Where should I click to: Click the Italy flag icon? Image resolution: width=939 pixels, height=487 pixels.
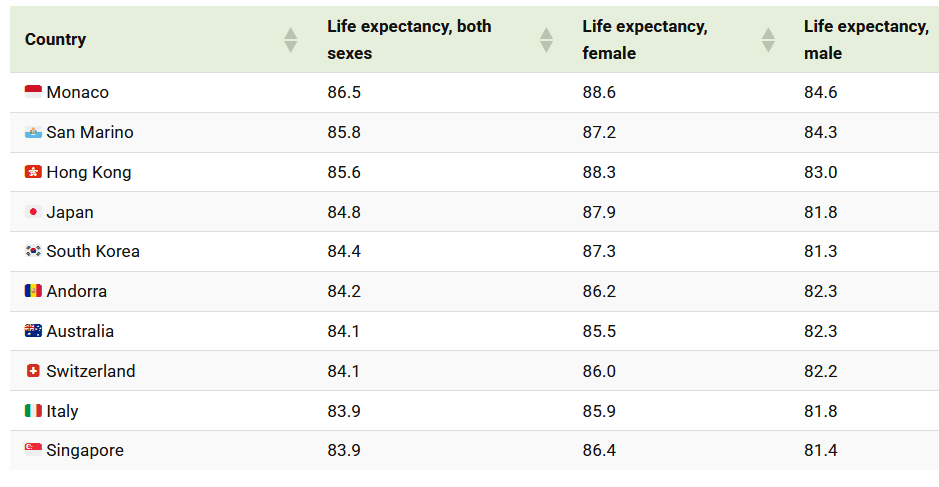pyautogui.click(x=33, y=411)
